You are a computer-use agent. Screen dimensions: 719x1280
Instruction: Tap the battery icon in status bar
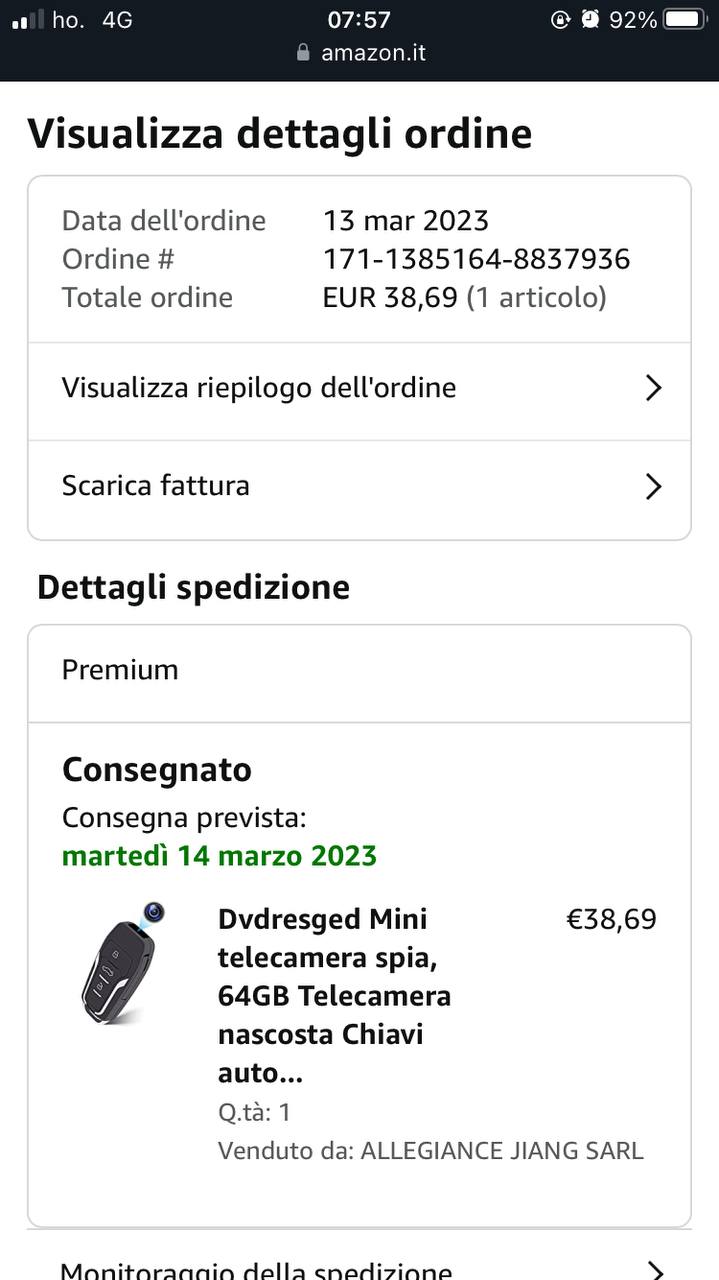pos(685,19)
